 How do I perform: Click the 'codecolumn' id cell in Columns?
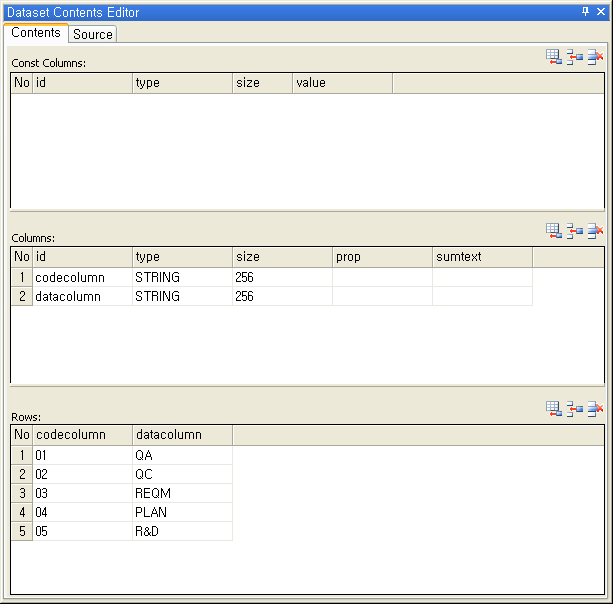(x=82, y=277)
